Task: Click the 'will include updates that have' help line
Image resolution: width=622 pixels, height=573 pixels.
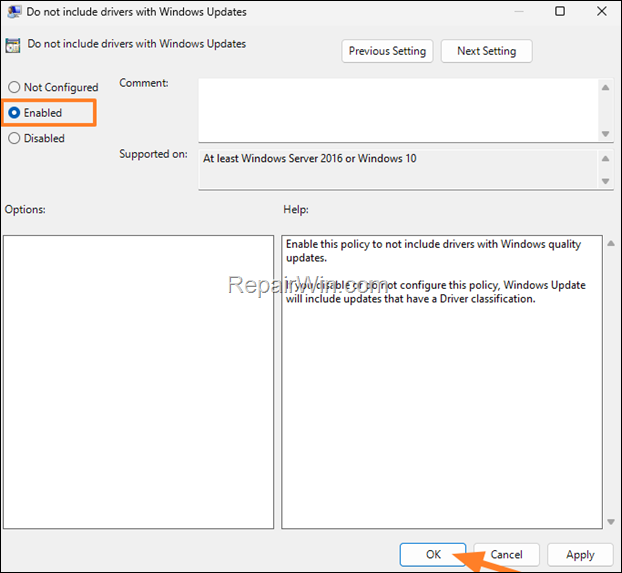Action: point(411,299)
